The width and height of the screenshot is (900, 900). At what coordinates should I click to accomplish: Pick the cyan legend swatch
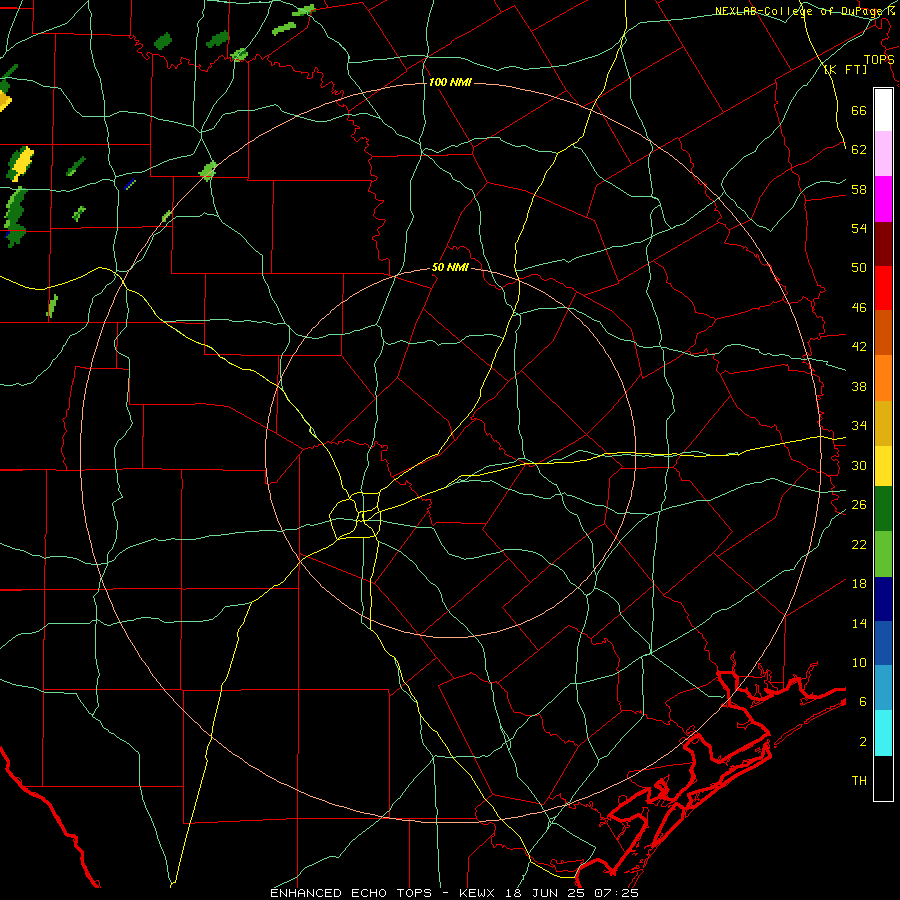click(x=883, y=733)
